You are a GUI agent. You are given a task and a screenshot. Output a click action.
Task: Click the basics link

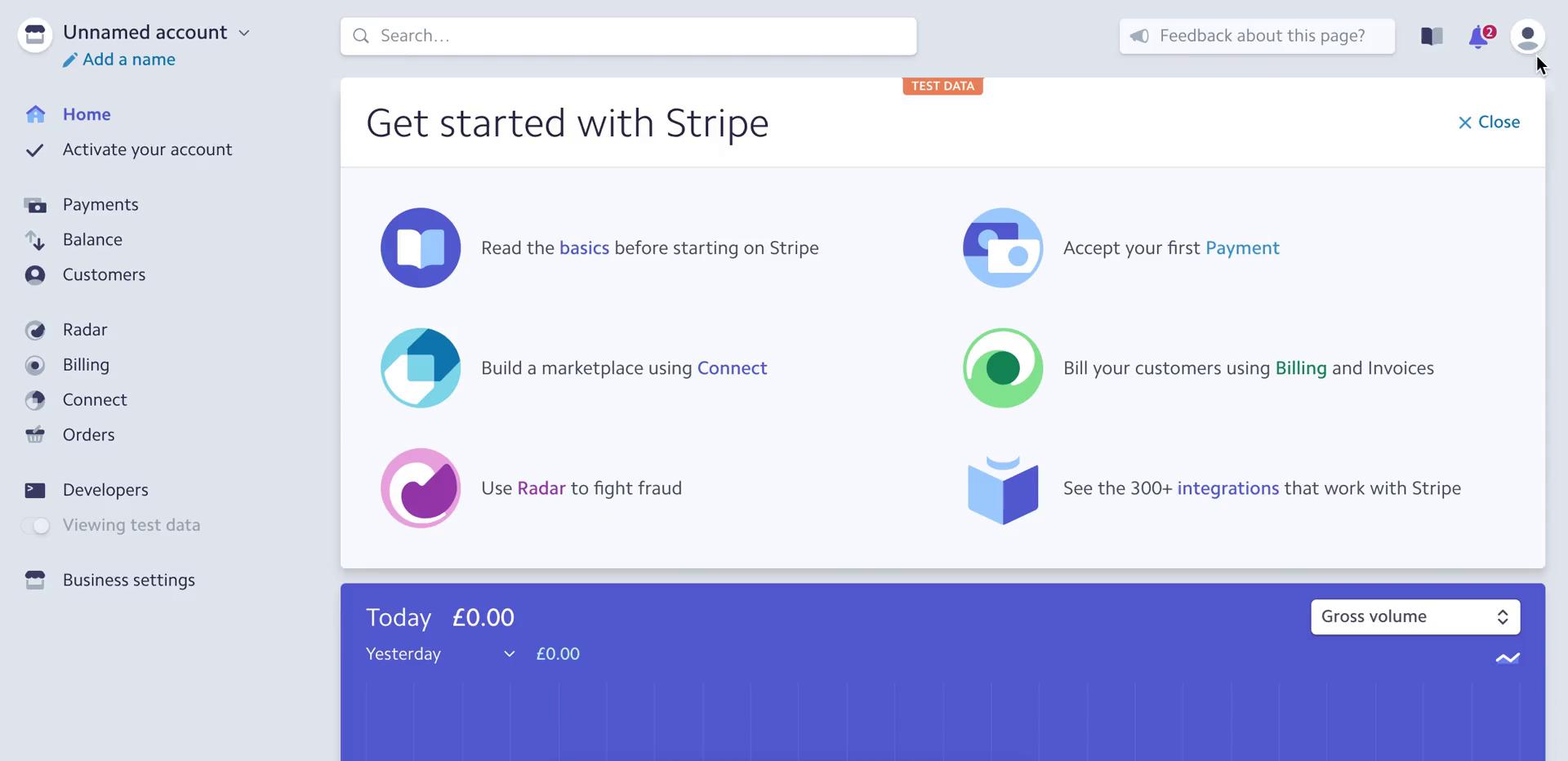point(584,248)
